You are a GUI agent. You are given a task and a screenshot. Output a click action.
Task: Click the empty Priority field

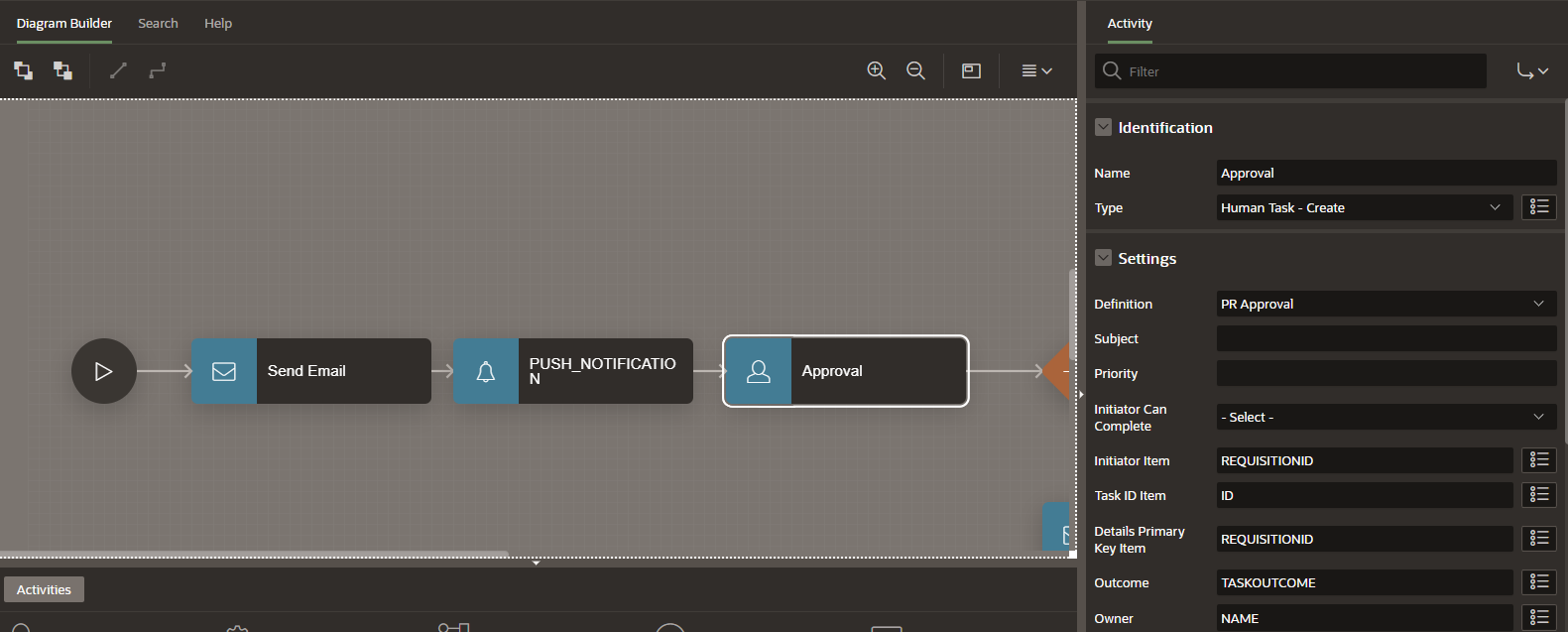1387,373
